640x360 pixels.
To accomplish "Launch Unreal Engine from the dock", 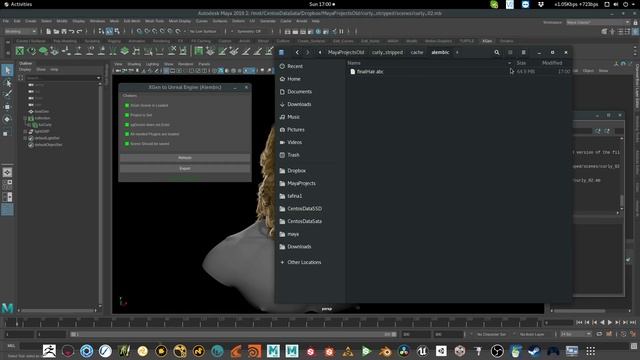I will tap(422, 351).
